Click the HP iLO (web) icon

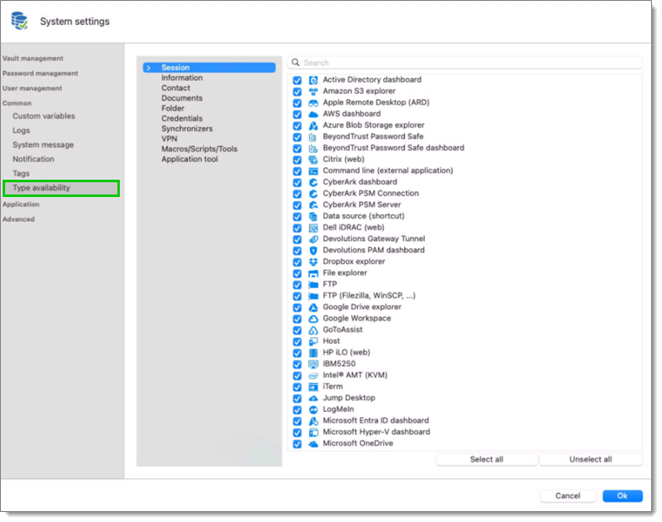pyautogui.click(x=313, y=353)
